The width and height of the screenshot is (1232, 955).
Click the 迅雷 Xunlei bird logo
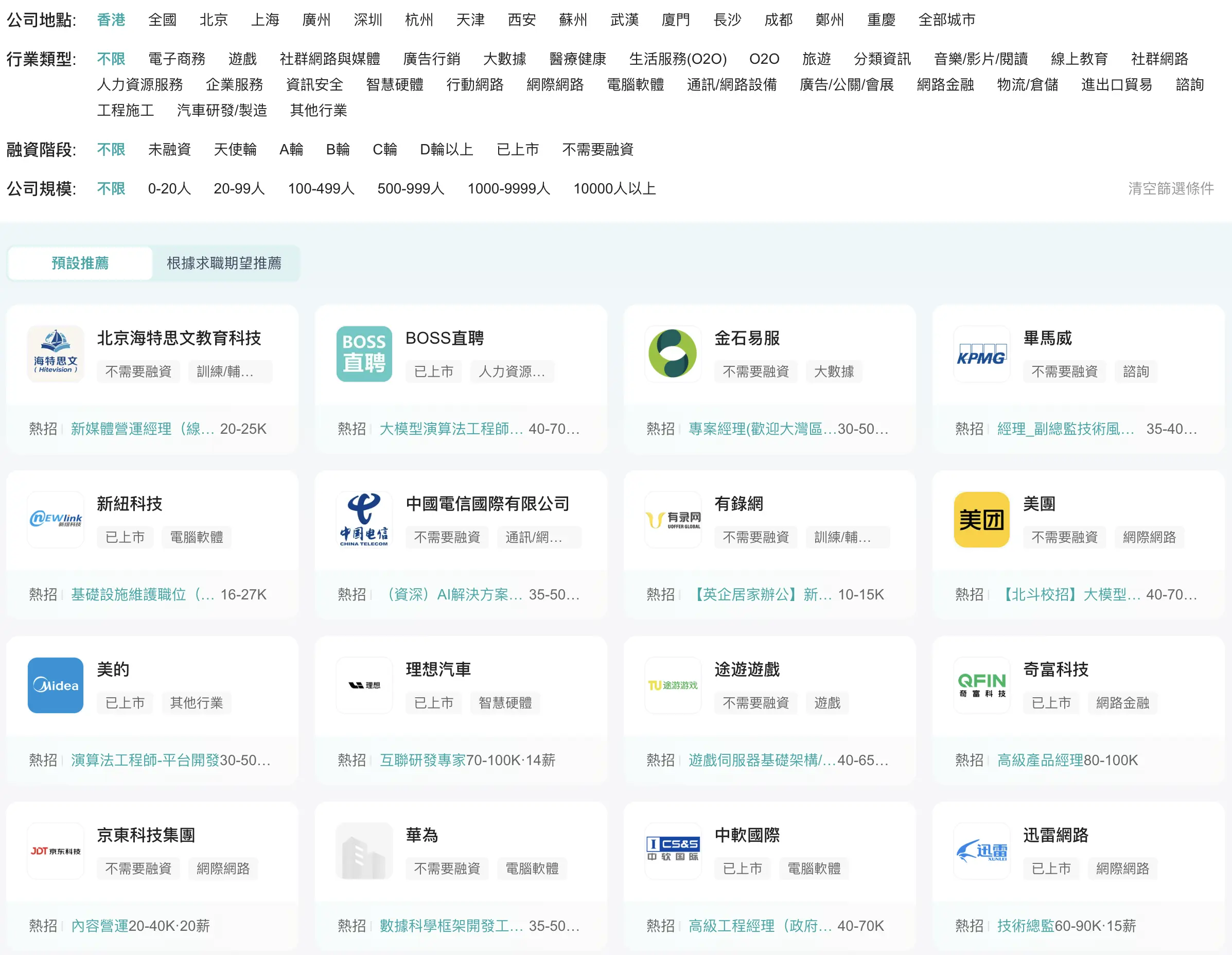click(x=981, y=851)
